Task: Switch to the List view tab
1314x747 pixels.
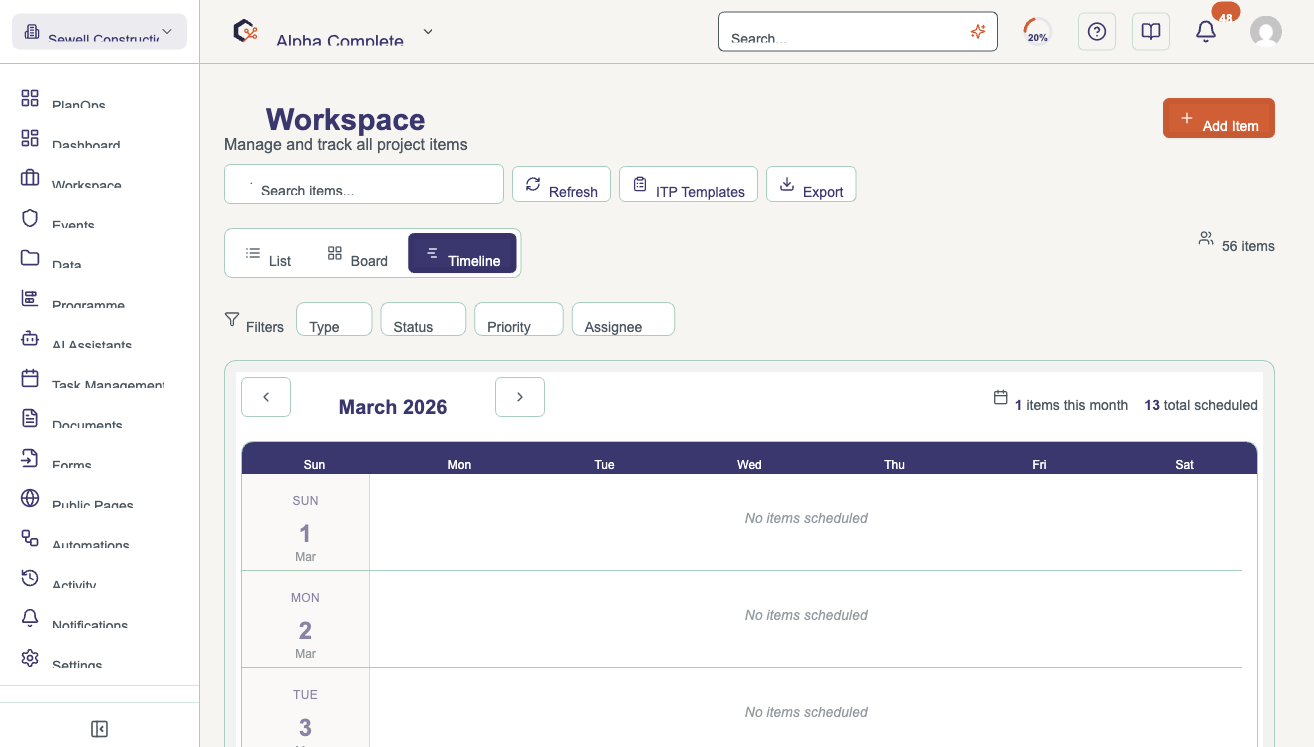Action: tap(268, 254)
